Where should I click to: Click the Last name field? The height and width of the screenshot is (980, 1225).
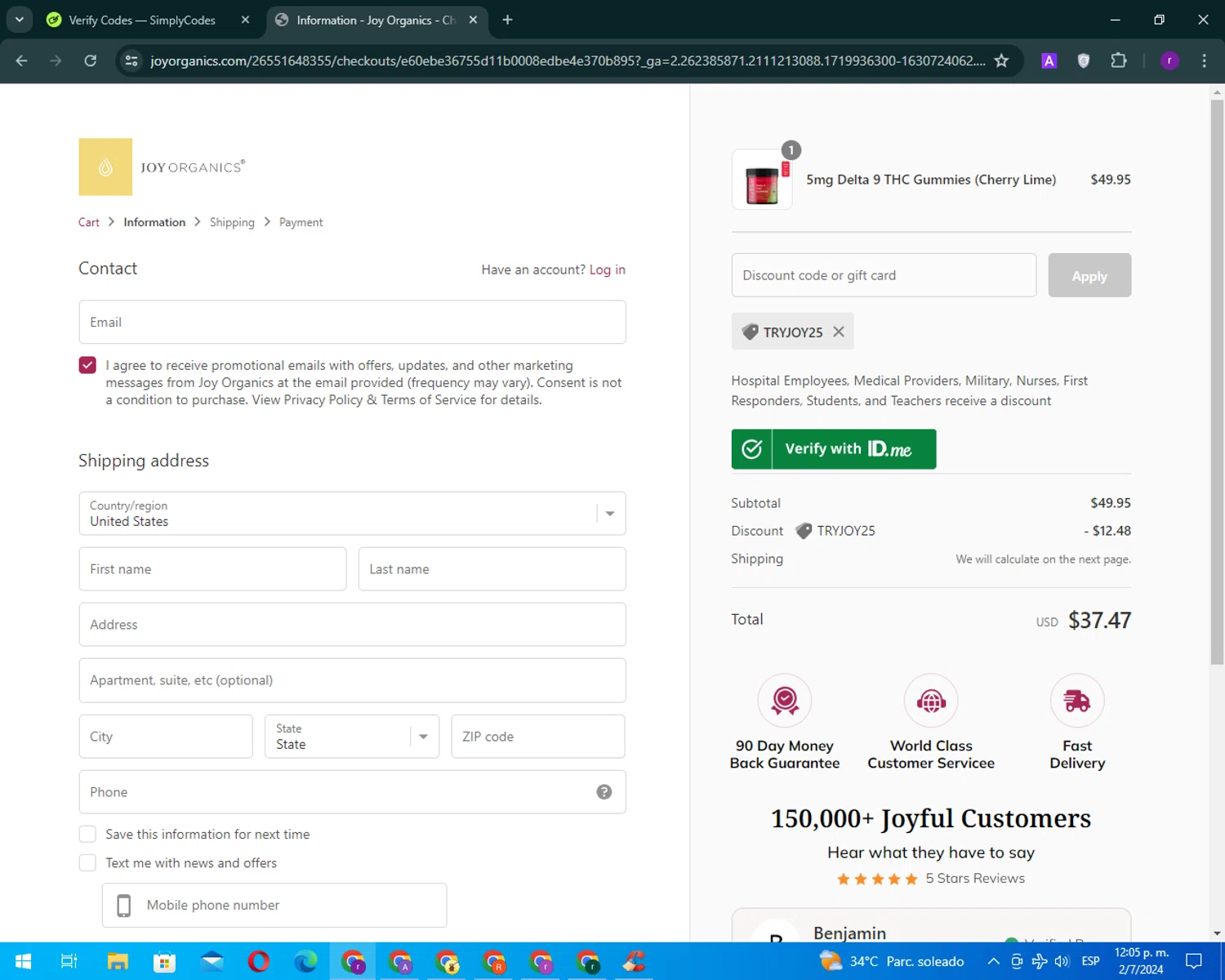click(492, 568)
